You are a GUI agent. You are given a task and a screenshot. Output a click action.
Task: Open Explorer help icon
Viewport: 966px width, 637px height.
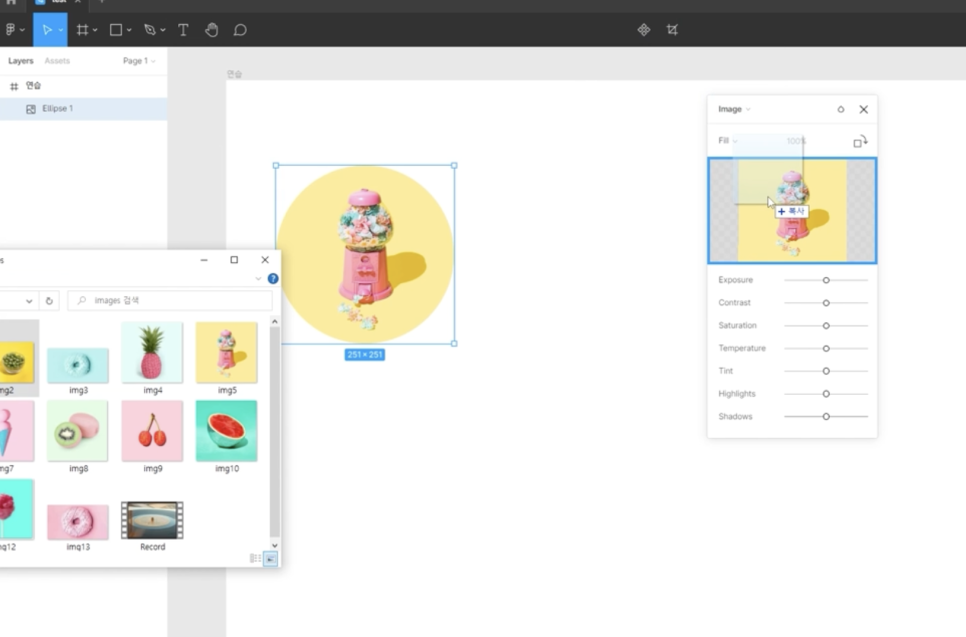pyautogui.click(x=273, y=278)
